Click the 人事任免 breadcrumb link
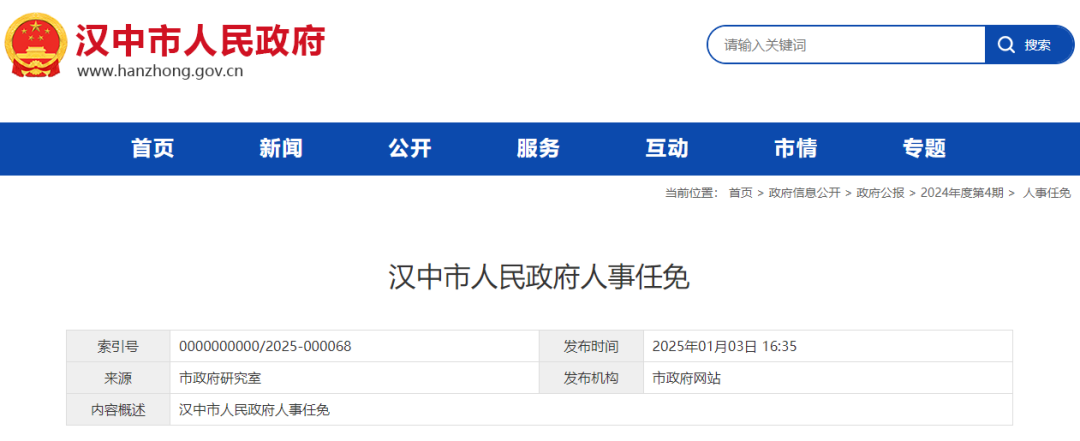The width and height of the screenshot is (1080, 441). pos(1047,193)
